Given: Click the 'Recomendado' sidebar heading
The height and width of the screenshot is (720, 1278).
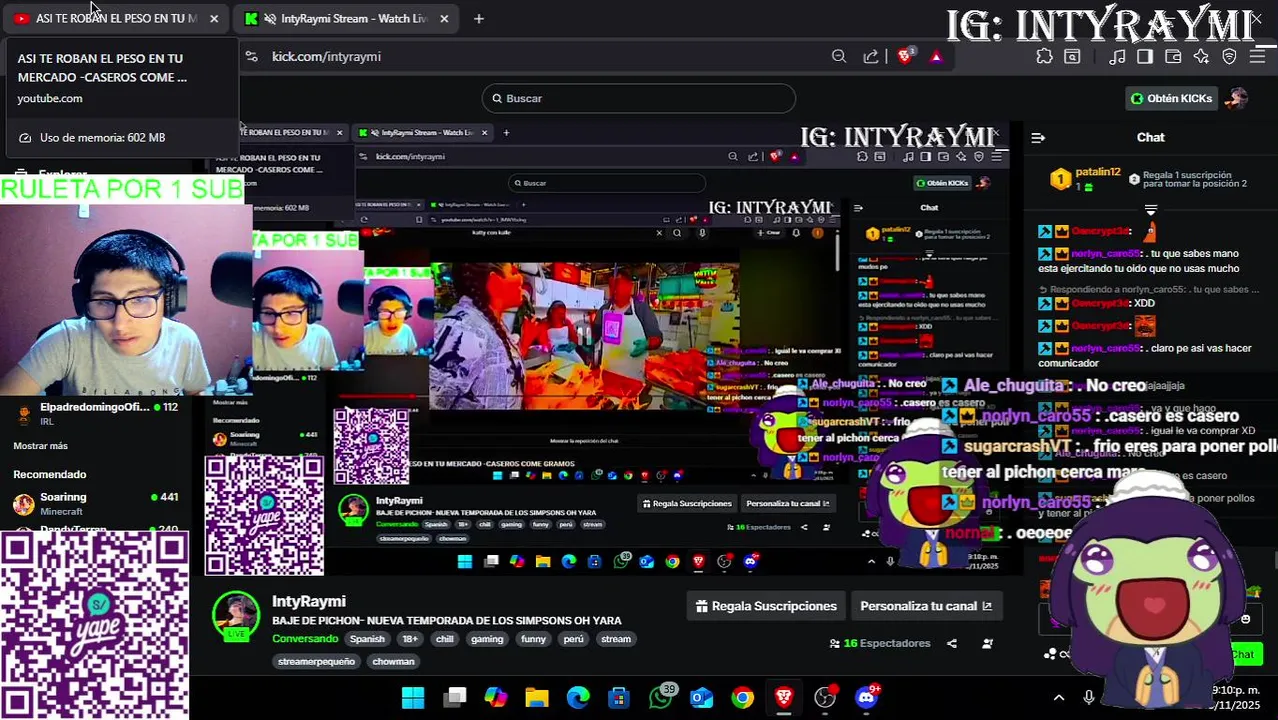Looking at the screenshot, I should (50, 474).
